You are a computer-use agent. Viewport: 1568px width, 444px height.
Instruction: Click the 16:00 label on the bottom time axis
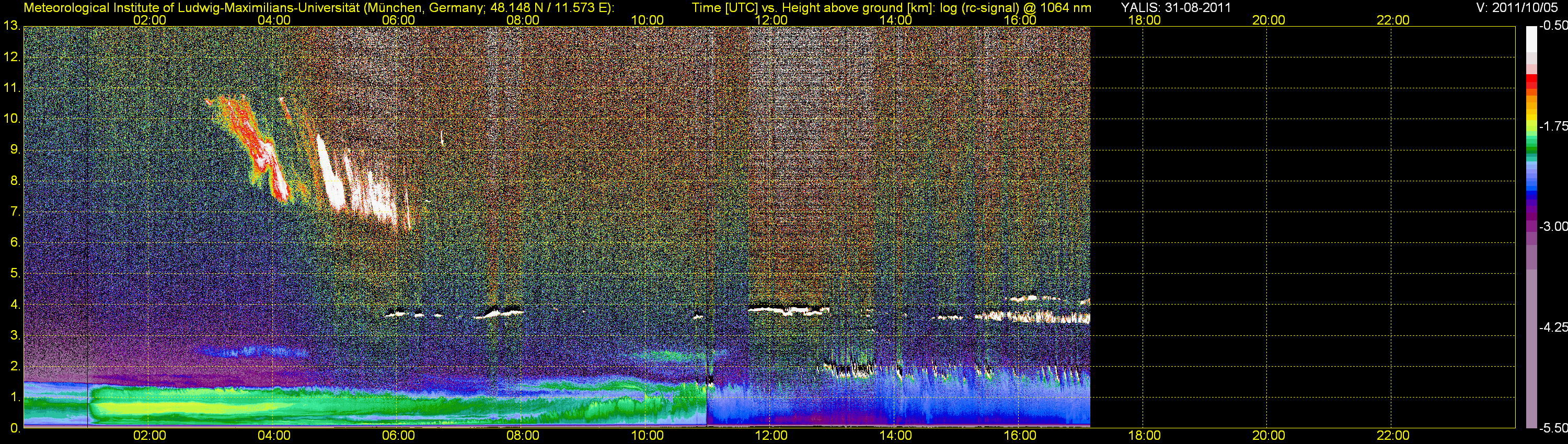click(x=1020, y=436)
